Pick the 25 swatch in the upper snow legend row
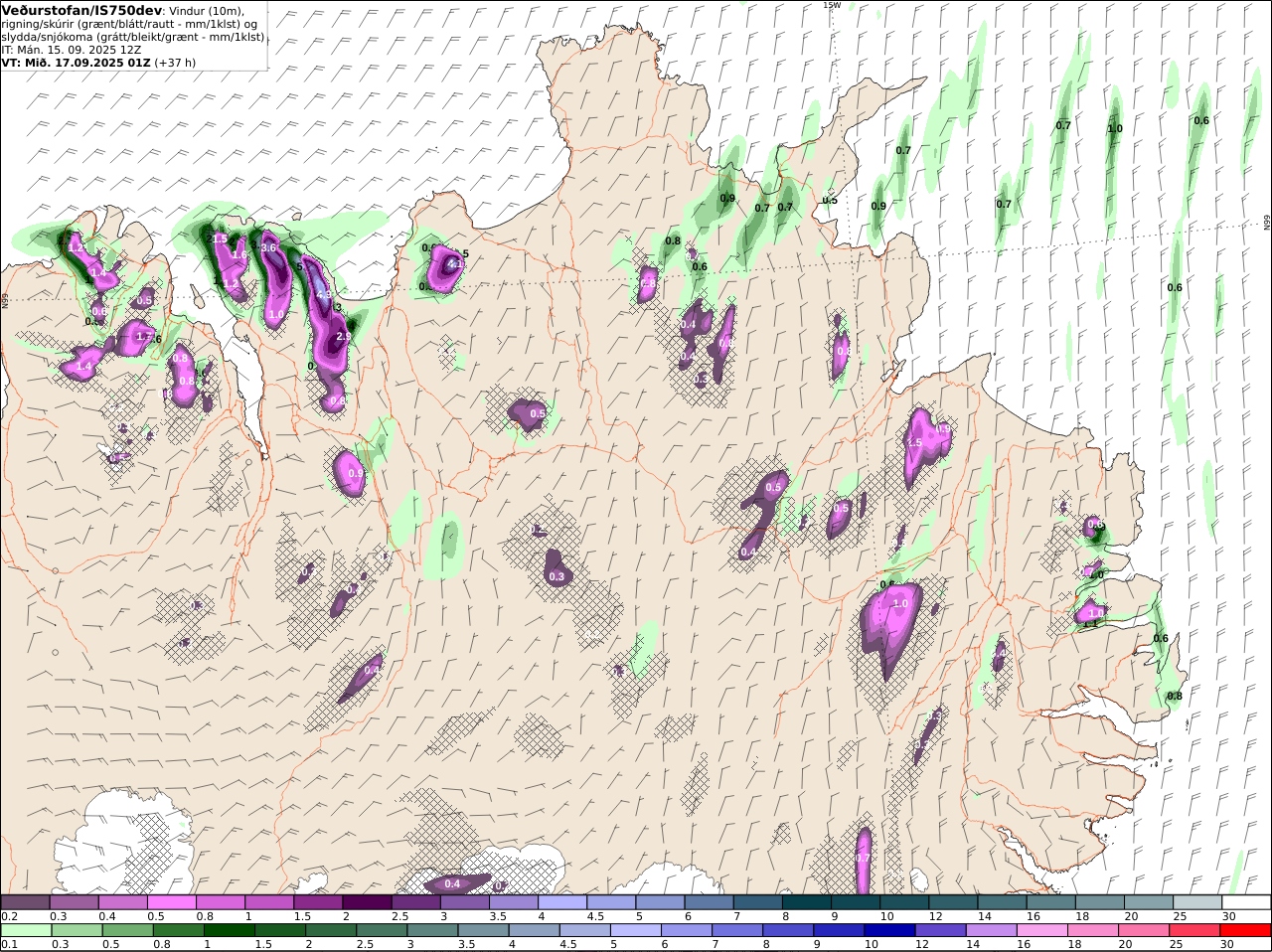1272x952 pixels. coord(1197,901)
